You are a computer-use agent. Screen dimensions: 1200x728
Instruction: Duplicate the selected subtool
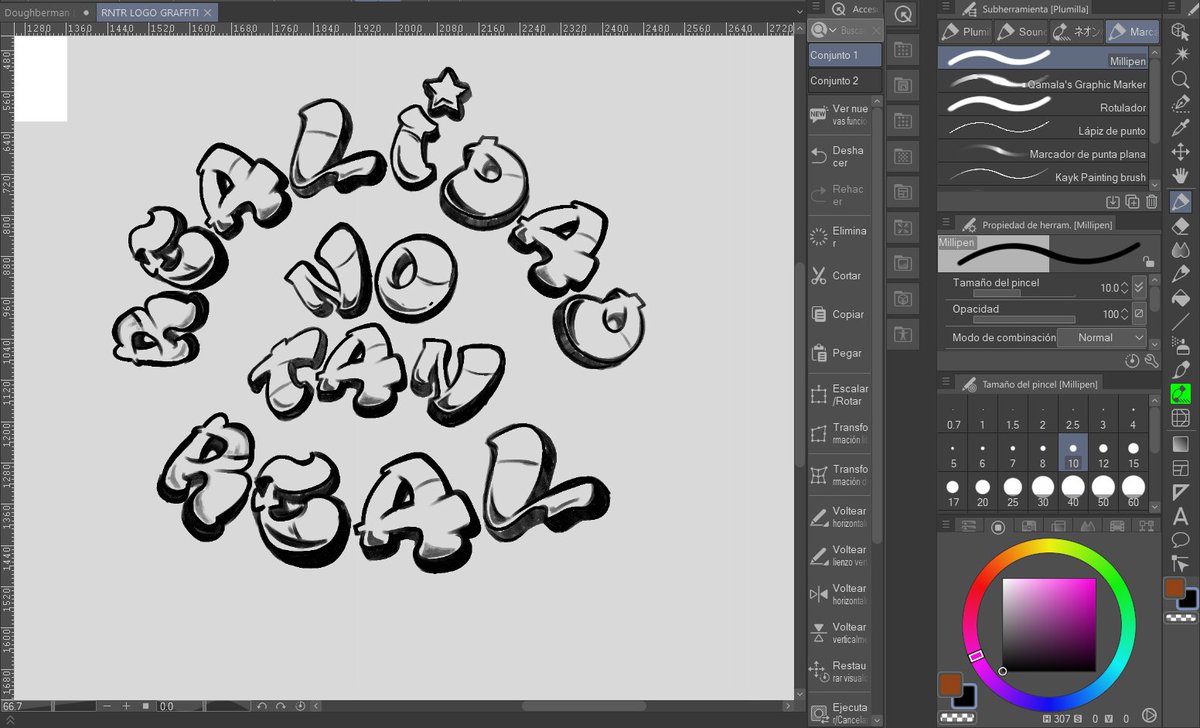(1132, 201)
